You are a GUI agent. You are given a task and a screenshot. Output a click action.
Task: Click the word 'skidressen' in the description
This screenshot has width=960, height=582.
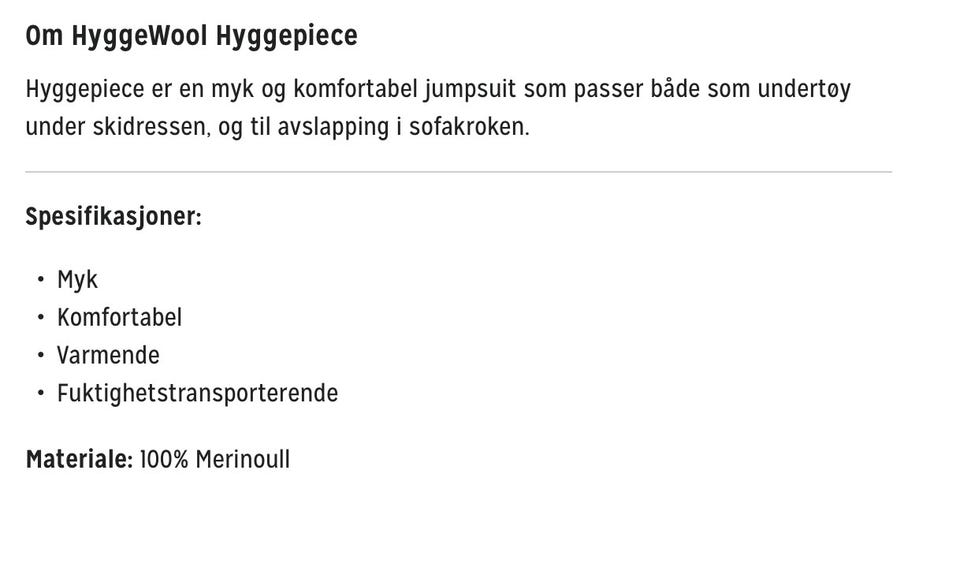151,127
